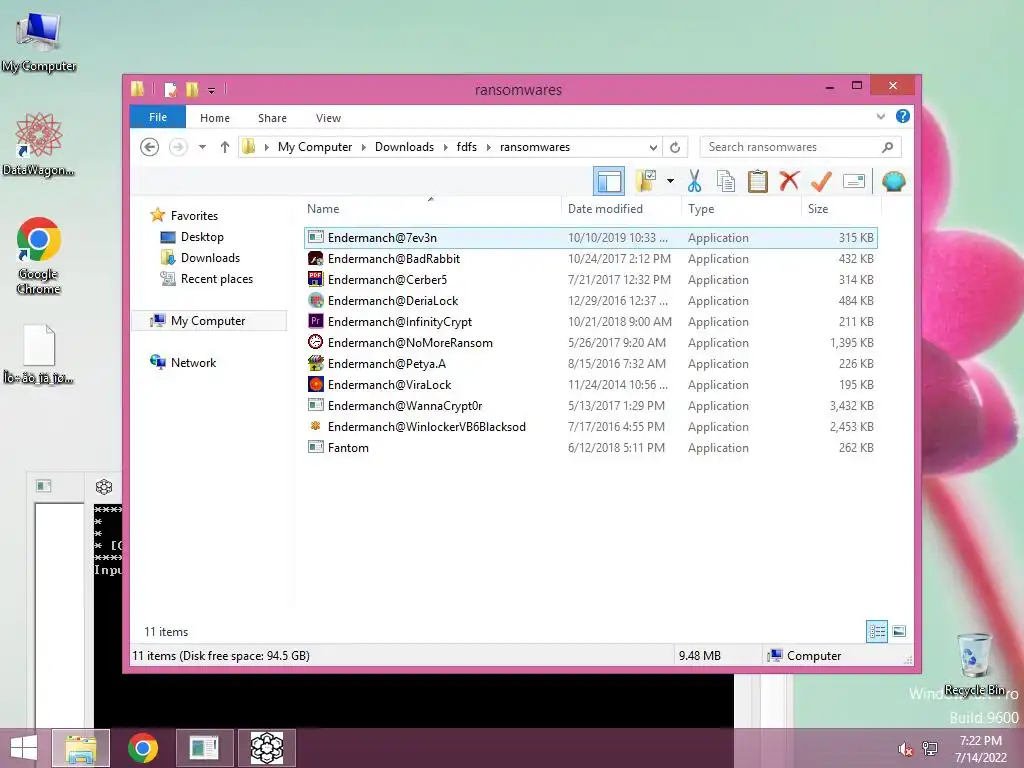Switch to the Home ribbon tab

[x=215, y=118]
